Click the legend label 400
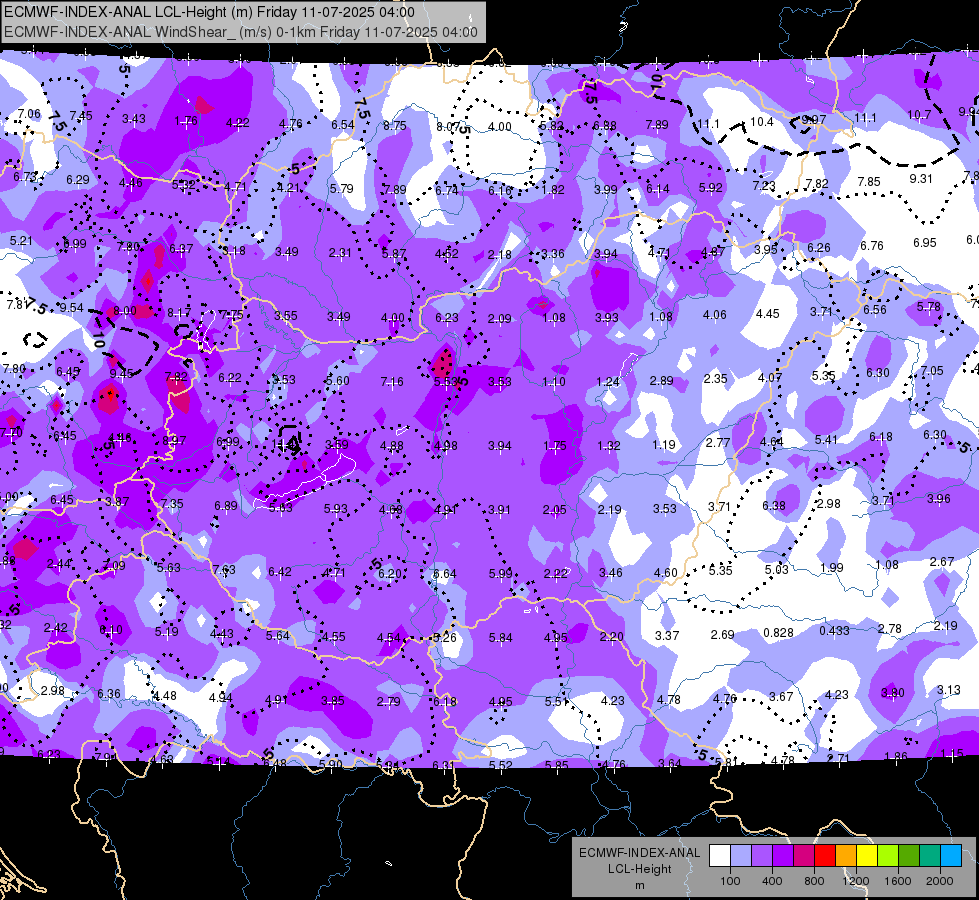This screenshot has height=900, width=979. 772,881
